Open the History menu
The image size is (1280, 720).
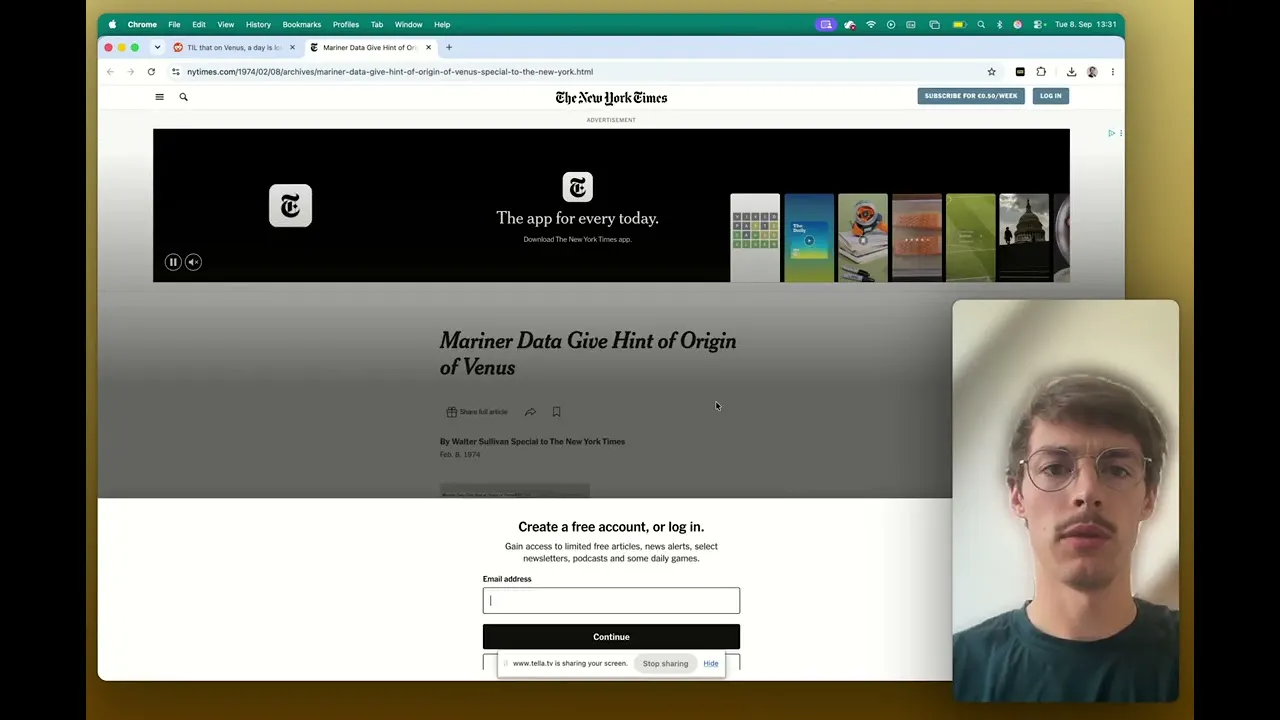click(x=258, y=24)
